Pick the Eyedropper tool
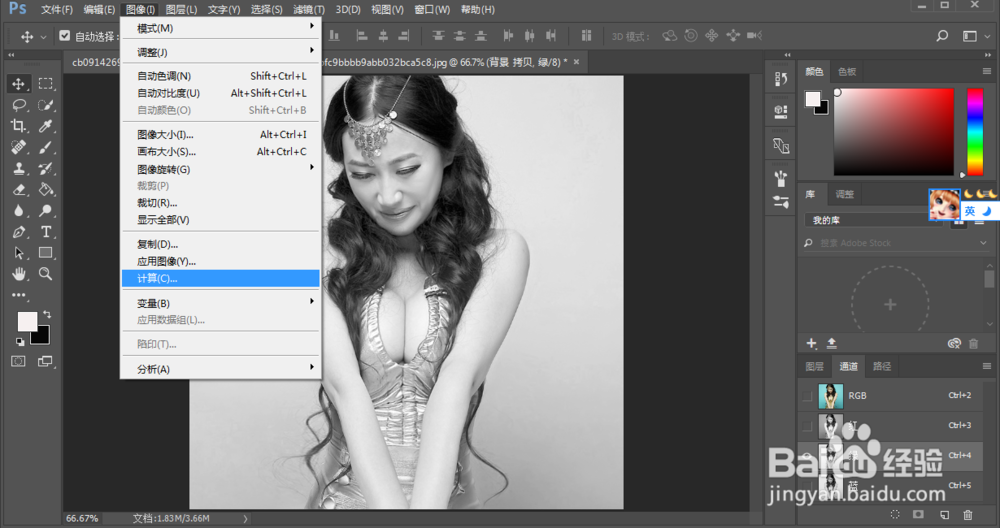This screenshot has width=1000, height=528. 46,126
